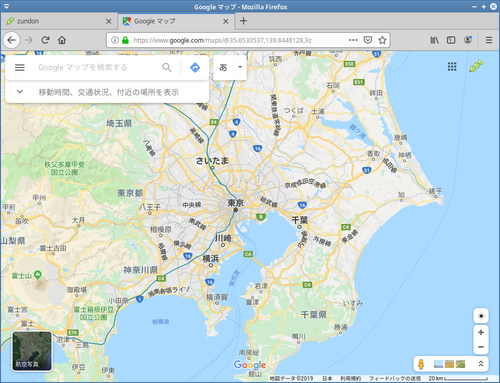
Task: Click the 埼玉県 prefecture label
Action: coord(119,124)
